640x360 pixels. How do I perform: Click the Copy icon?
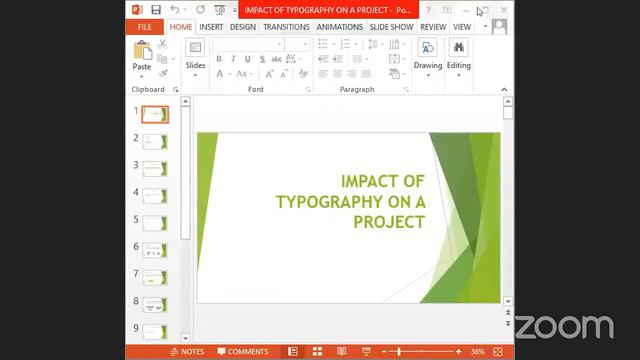[162, 59]
